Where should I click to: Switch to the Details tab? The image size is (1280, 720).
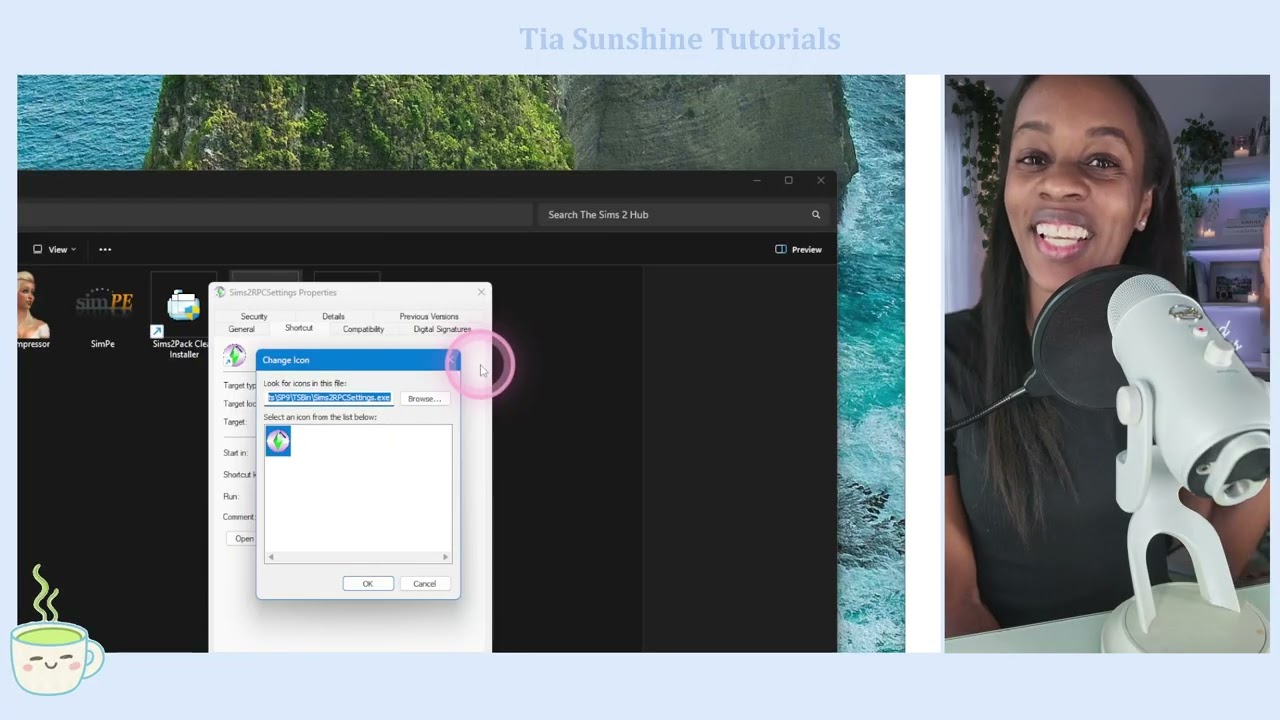333,317
